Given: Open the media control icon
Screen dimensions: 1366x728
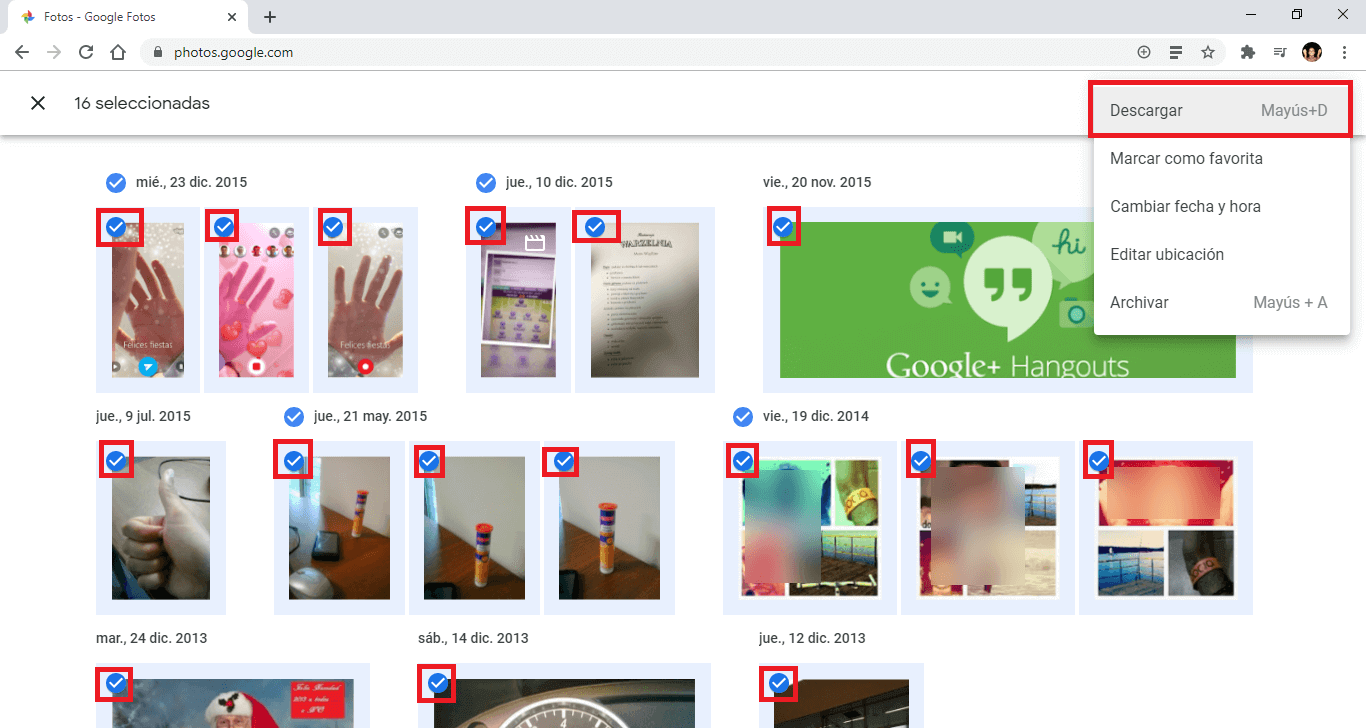Looking at the screenshot, I should click(1279, 52).
